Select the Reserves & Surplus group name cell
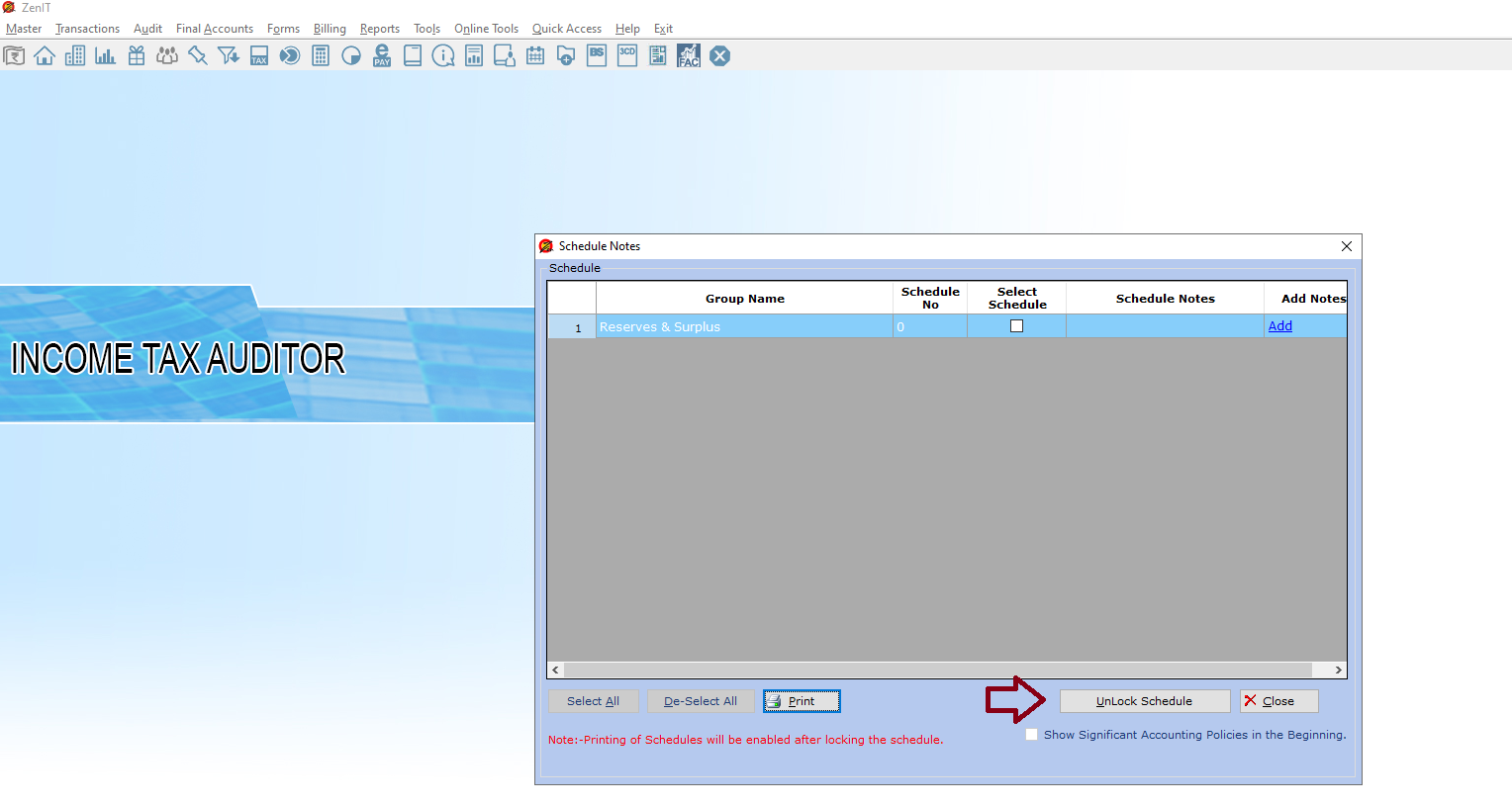The height and width of the screenshot is (806, 1512). [744, 326]
